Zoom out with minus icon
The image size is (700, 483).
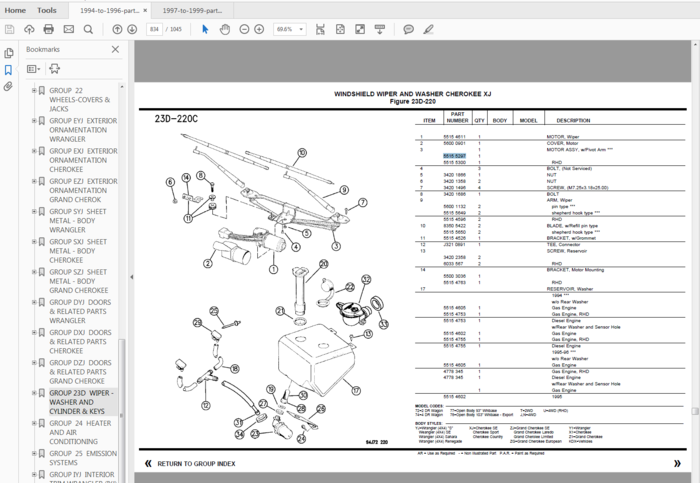click(x=244, y=29)
